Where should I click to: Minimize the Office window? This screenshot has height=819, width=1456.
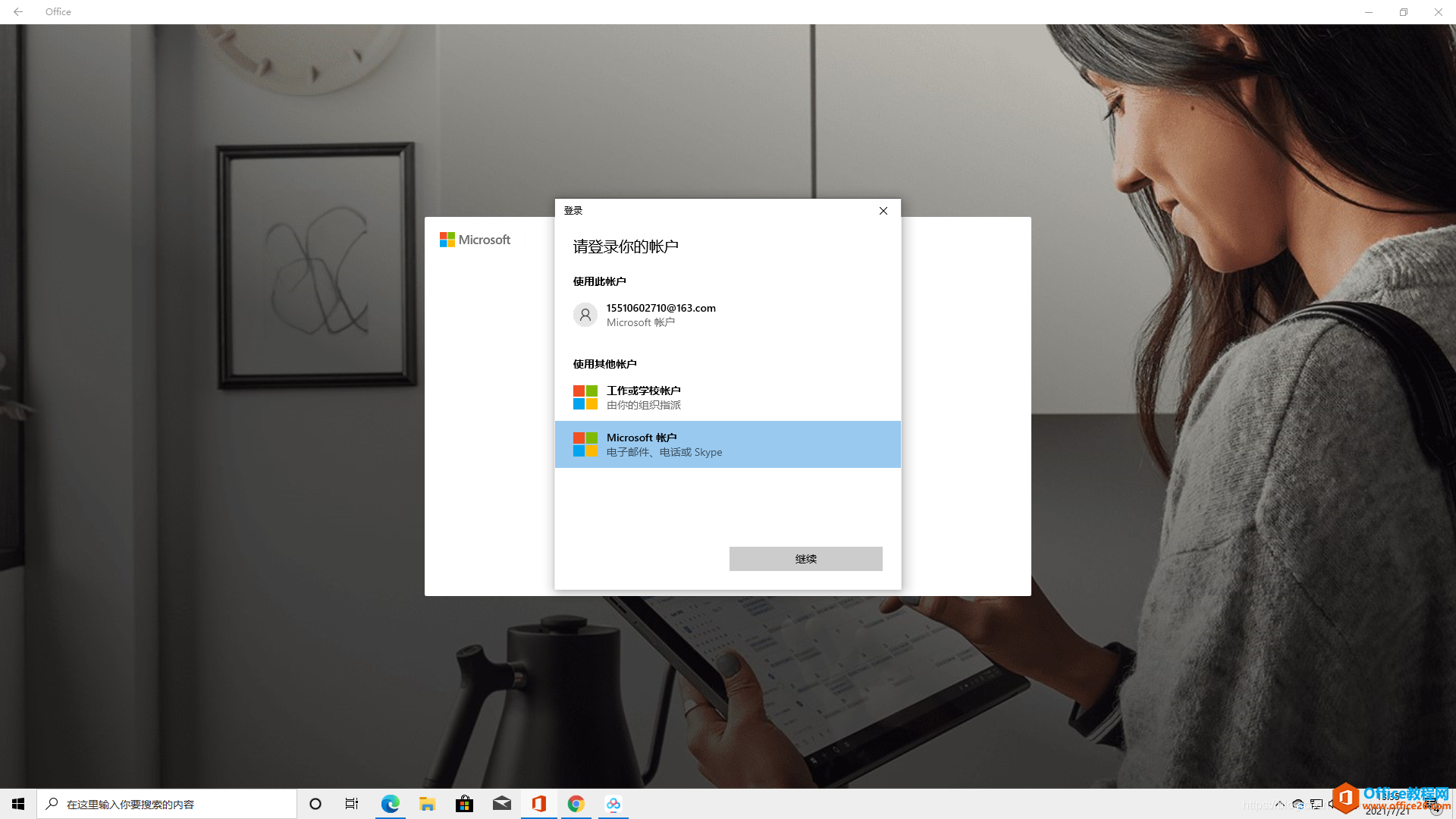(x=1369, y=12)
